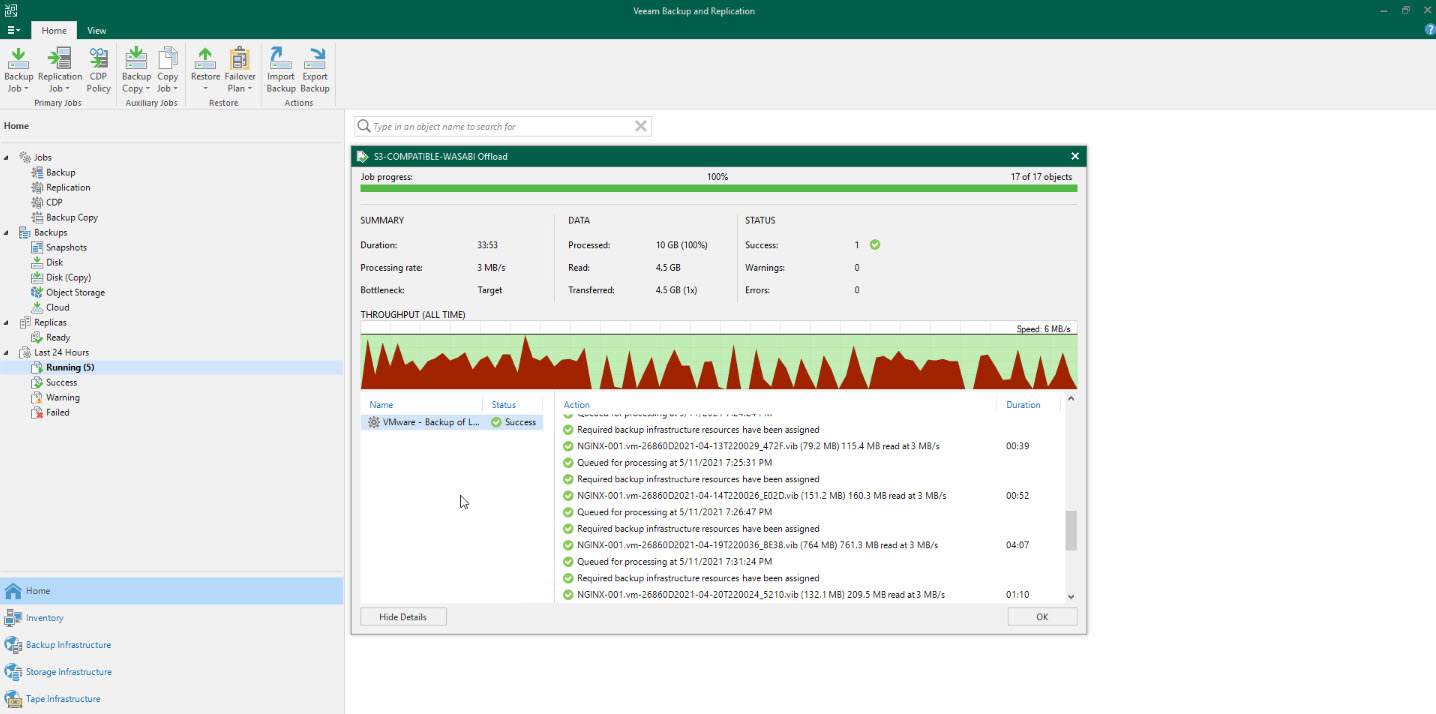The width and height of the screenshot is (1436, 714).
Task: Open the Inventory navigation pane
Action: pos(171,617)
